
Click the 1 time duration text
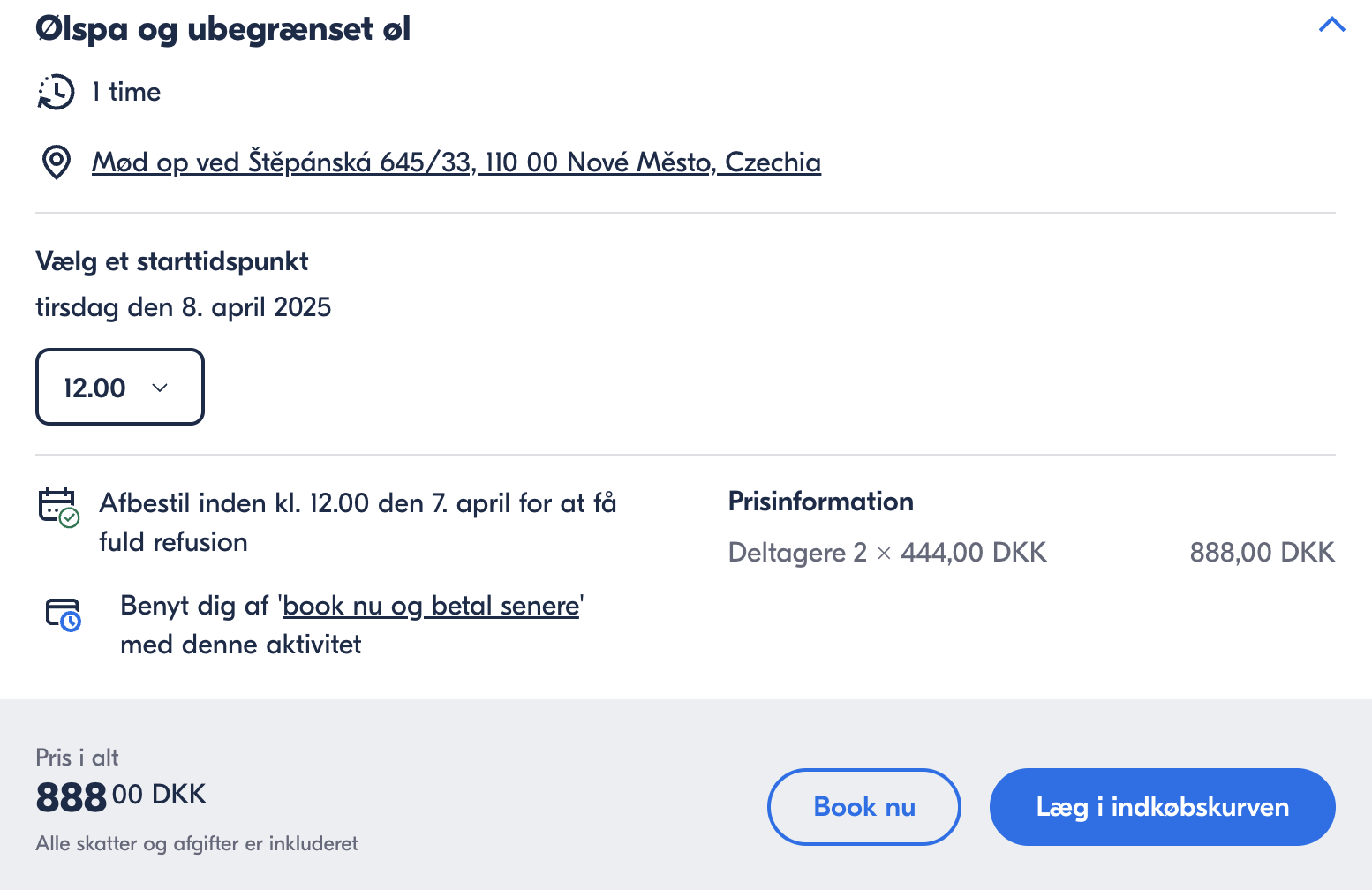click(x=126, y=92)
